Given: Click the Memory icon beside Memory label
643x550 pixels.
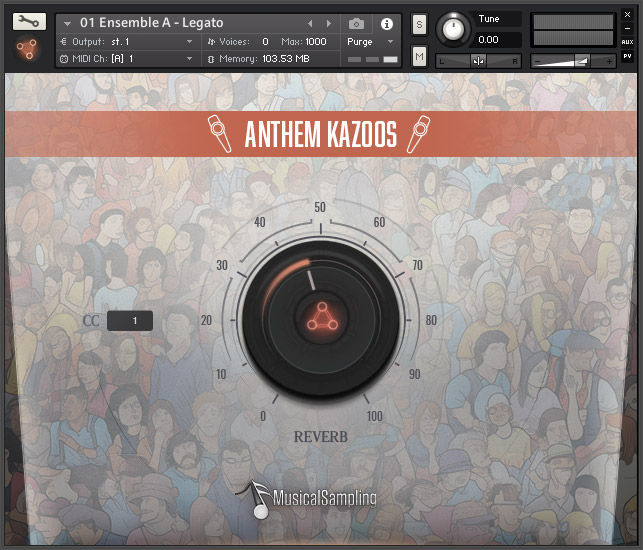Looking at the screenshot, I should pos(211,59).
